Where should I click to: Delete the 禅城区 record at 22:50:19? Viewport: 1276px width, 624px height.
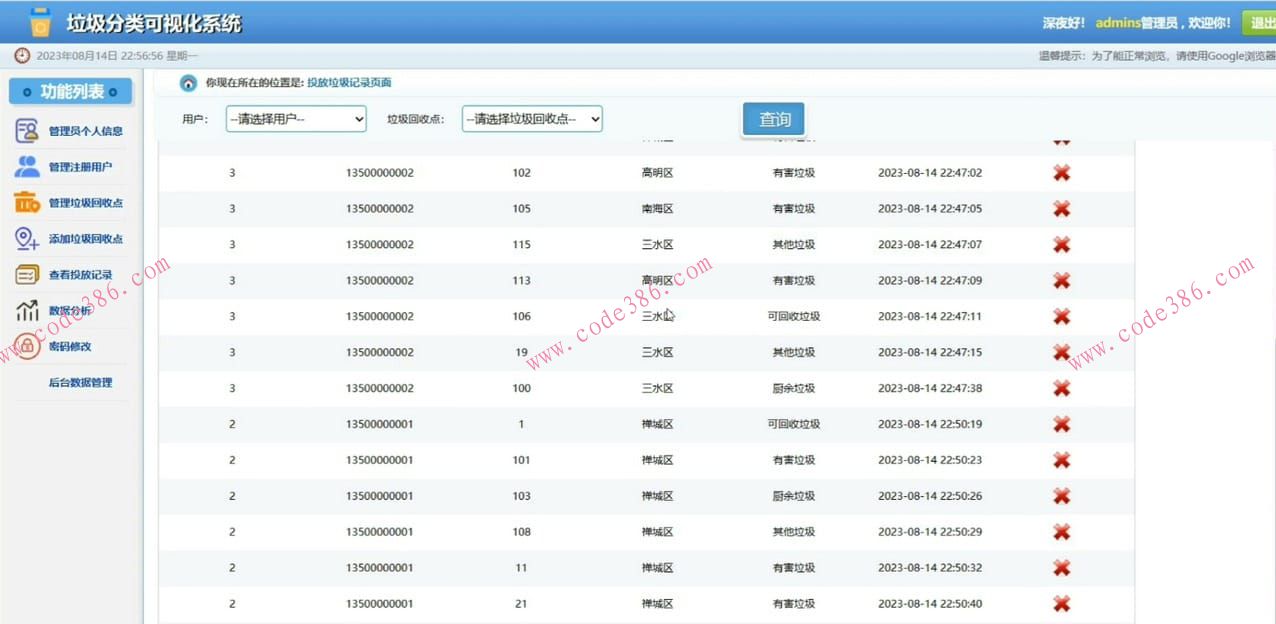click(x=1061, y=423)
